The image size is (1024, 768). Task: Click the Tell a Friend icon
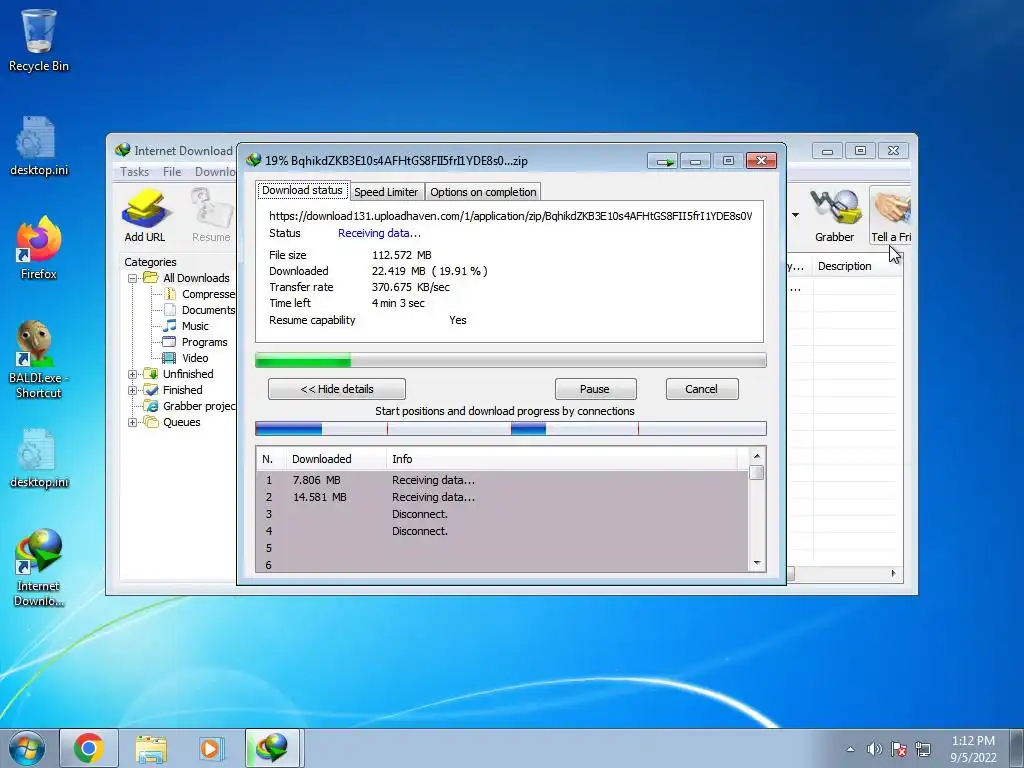(x=891, y=216)
